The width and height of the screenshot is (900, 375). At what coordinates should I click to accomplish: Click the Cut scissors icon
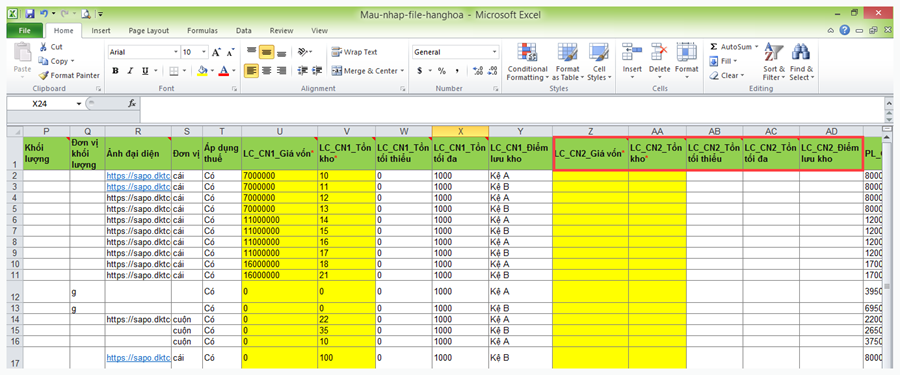(44, 47)
